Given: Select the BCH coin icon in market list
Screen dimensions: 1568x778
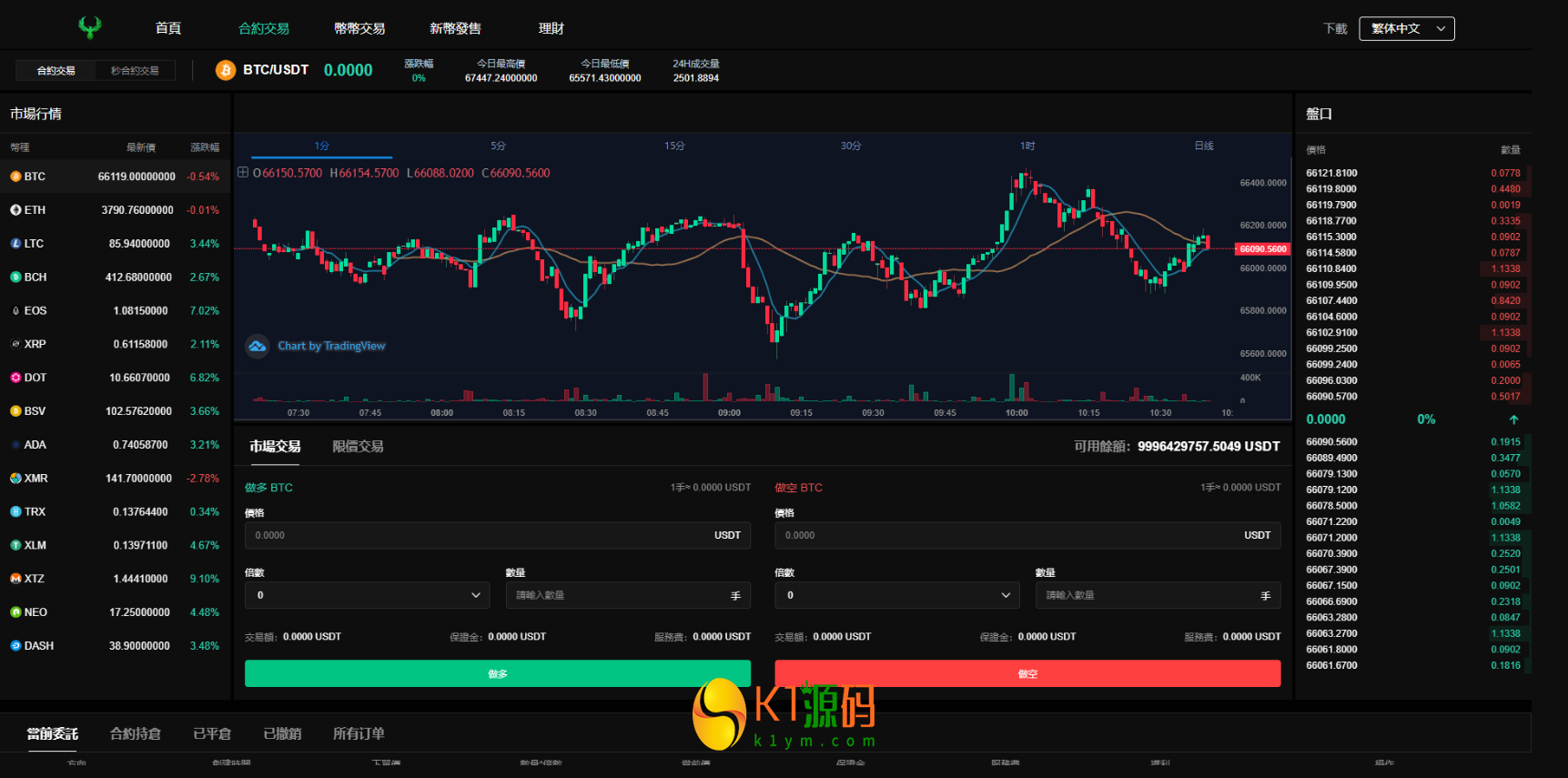Looking at the screenshot, I should pos(15,278).
